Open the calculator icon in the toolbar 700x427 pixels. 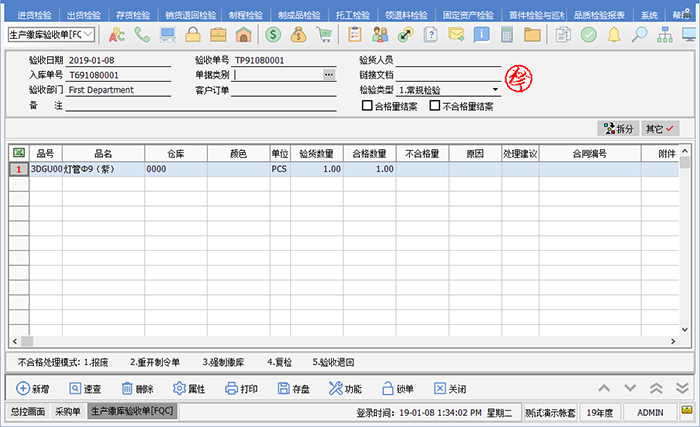pyautogui.click(x=507, y=35)
